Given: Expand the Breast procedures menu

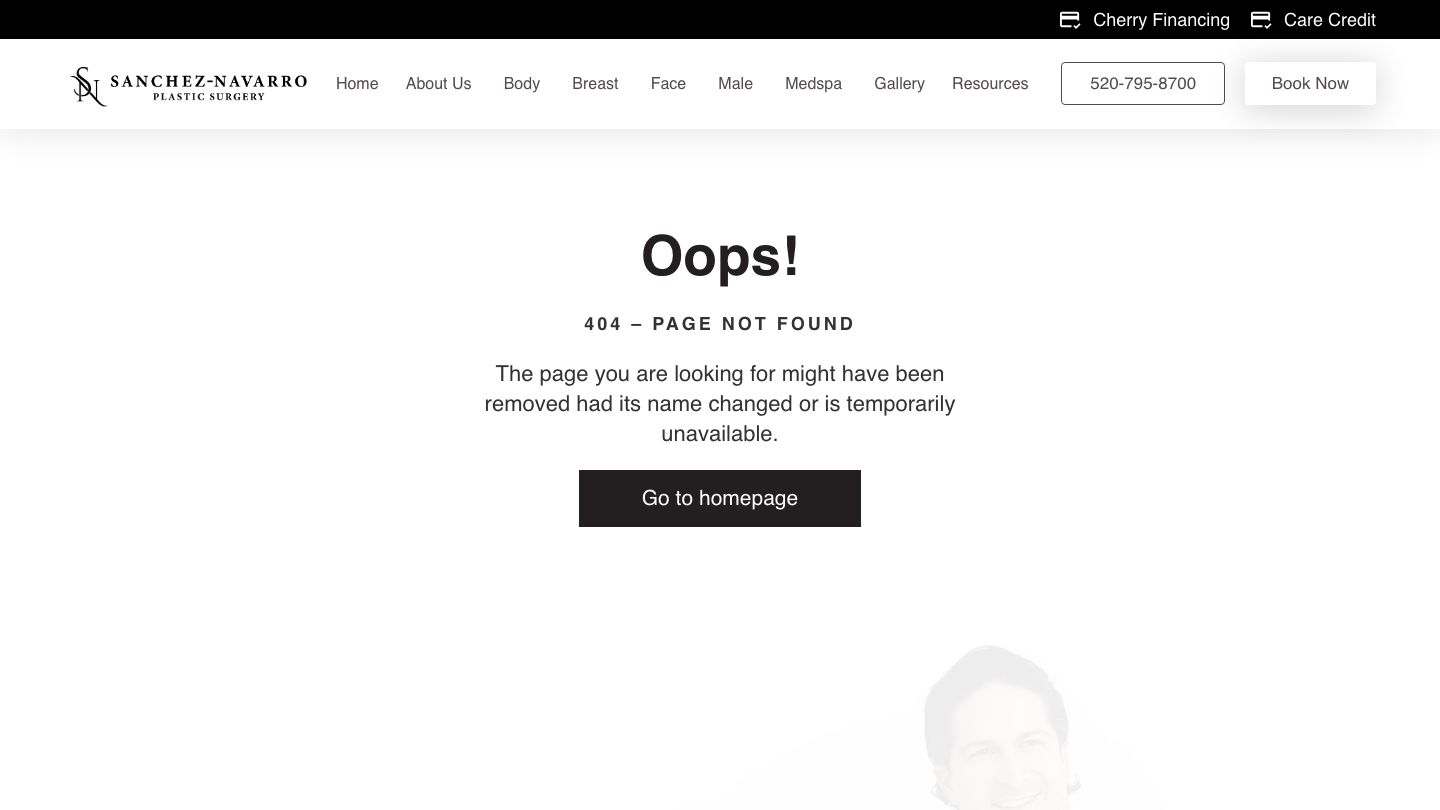Looking at the screenshot, I should tap(595, 84).
